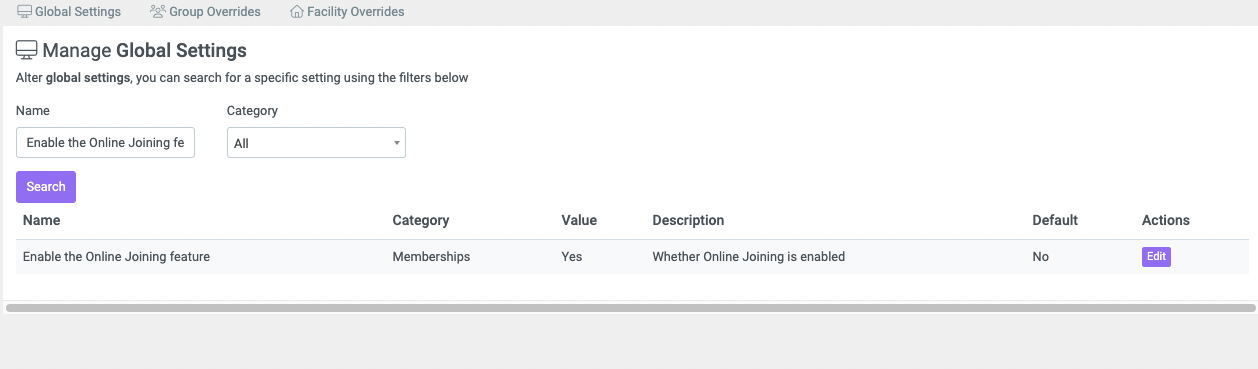
Task: Click the Global Settings monitor icon
Action: point(24,12)
